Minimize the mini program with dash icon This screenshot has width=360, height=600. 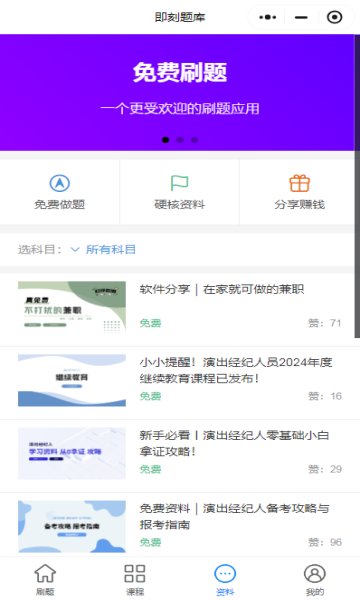[x=301, y=17]
